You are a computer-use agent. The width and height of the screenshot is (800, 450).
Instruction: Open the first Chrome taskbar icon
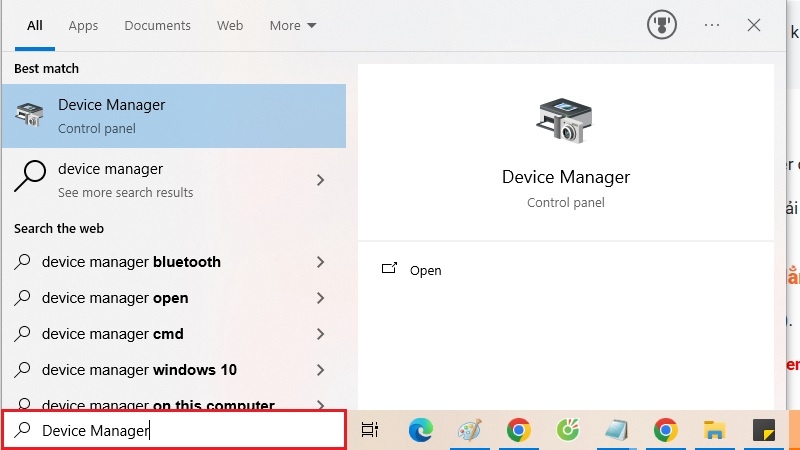pyautogui.click(x=518, y=430)
